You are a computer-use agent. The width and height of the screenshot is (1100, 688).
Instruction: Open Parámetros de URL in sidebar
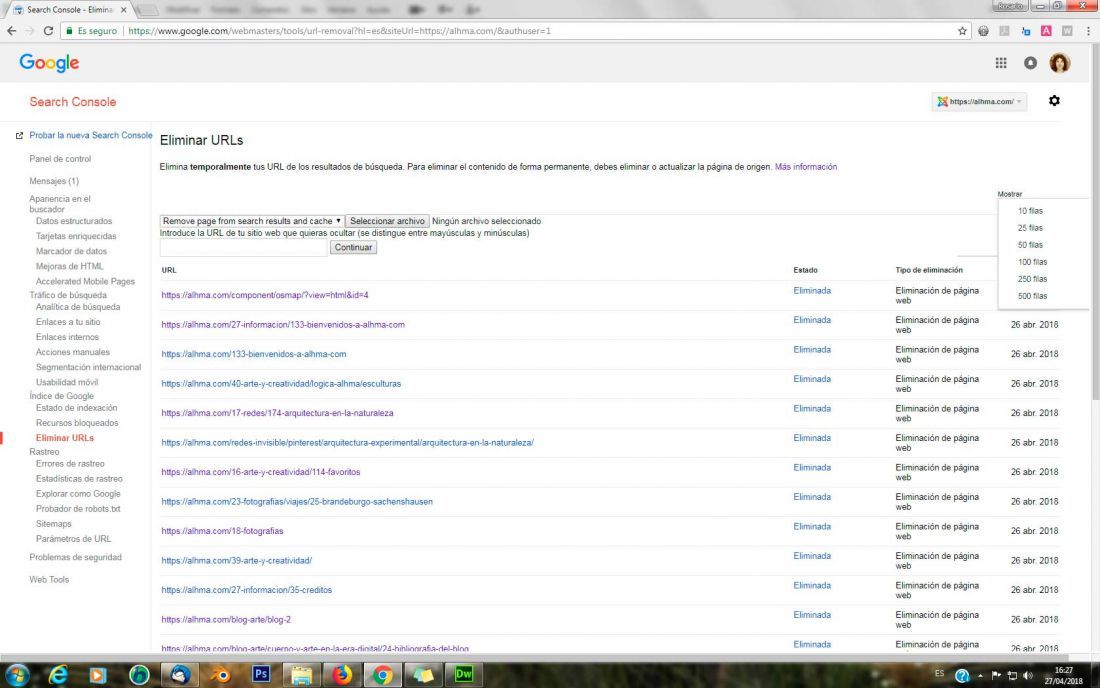coord(73,539)
